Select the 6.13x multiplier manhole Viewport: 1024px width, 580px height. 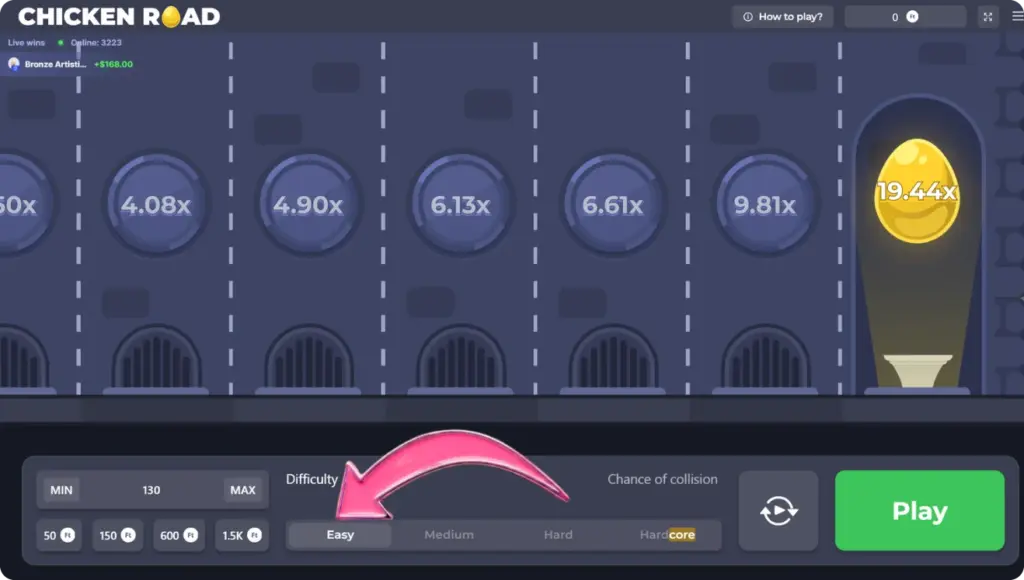click(x=460, y=204)
